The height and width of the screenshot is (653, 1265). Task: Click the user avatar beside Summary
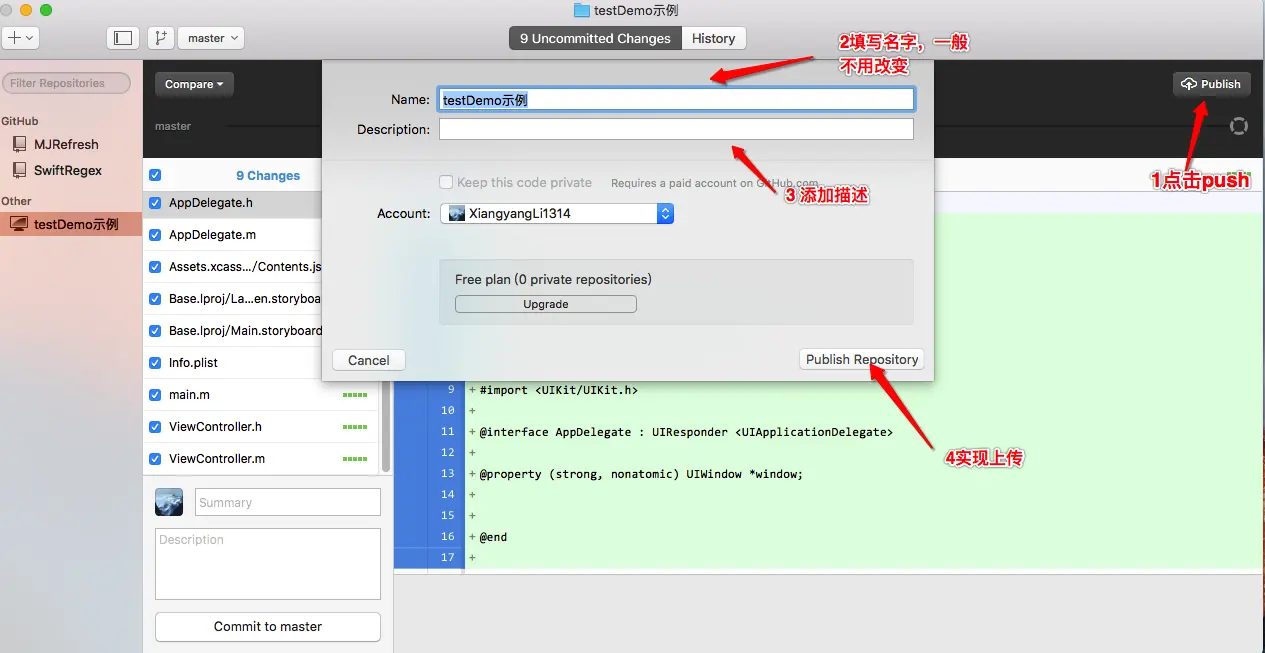(169, 502)
